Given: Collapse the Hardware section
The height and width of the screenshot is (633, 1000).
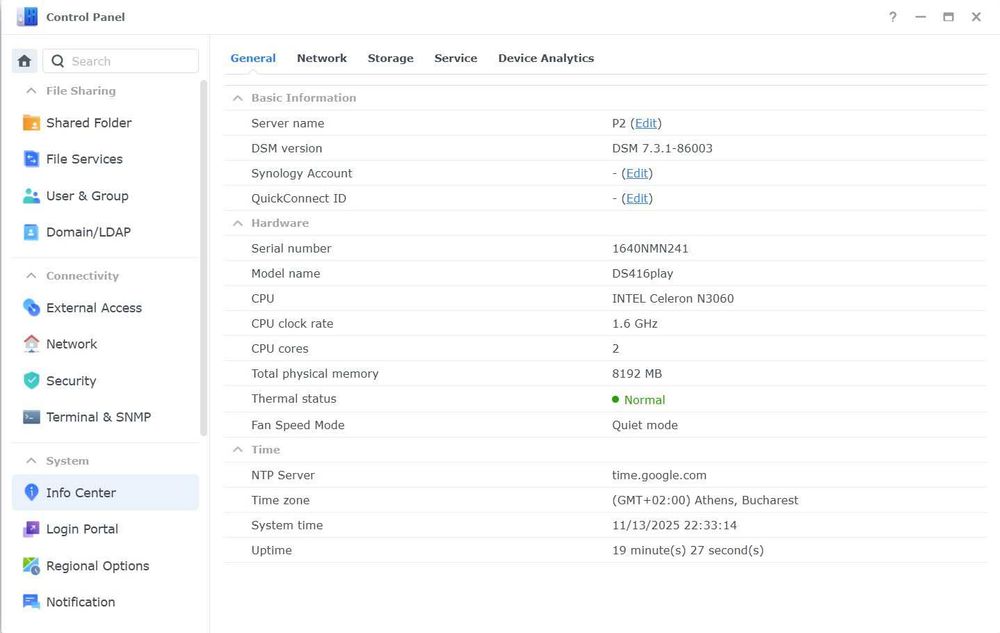Looking at the screenshot, I should pos(238,223).
